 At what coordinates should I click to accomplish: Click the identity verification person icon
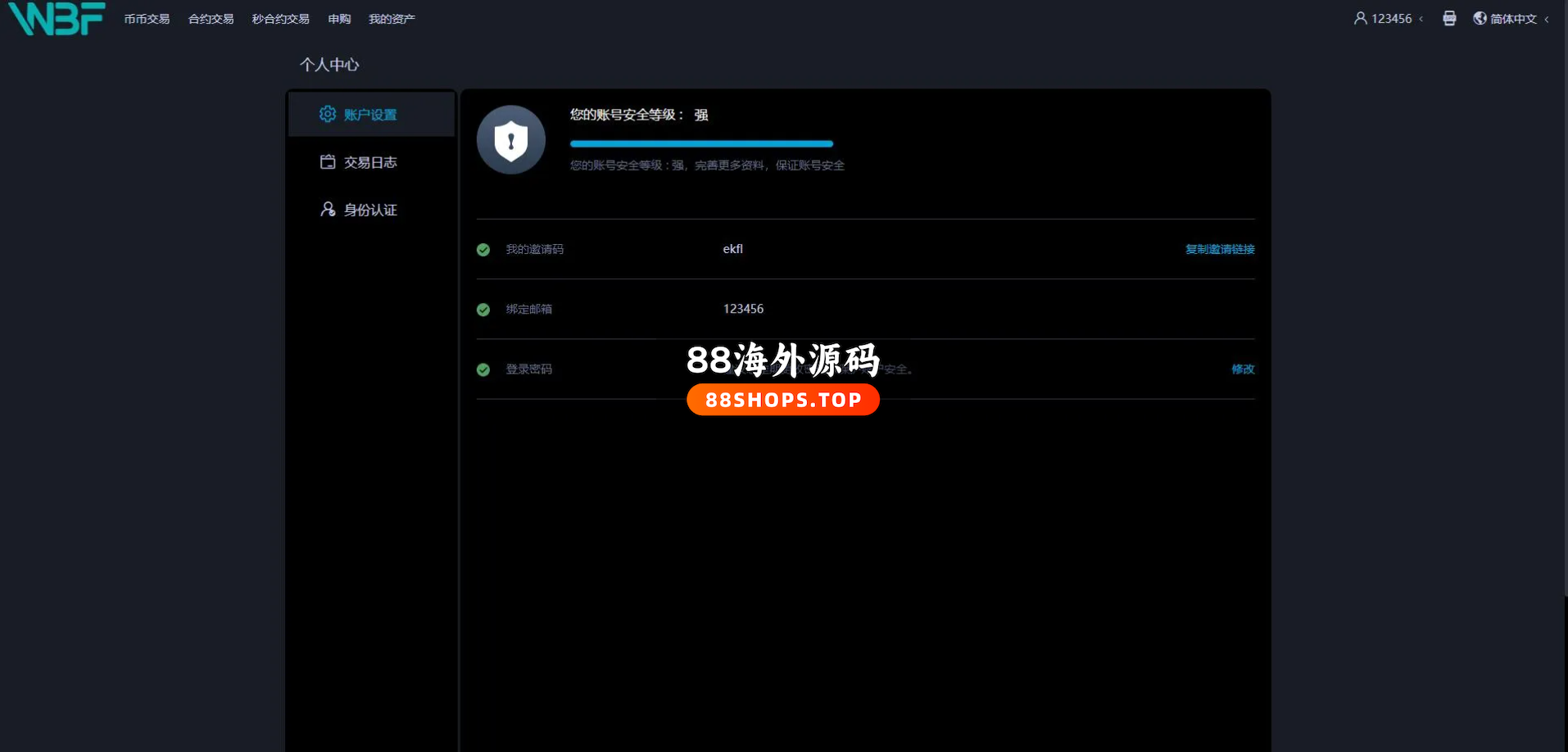(328, 209)
